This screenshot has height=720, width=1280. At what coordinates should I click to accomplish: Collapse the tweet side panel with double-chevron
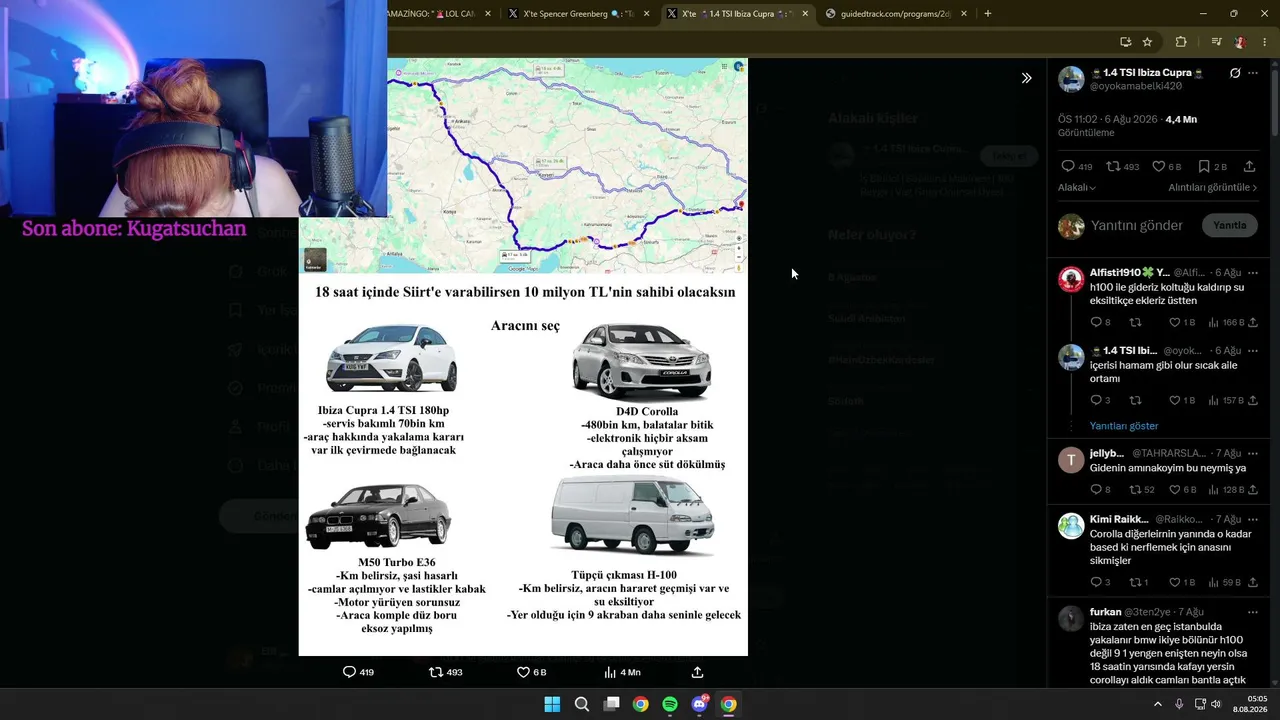point(1026,78)
